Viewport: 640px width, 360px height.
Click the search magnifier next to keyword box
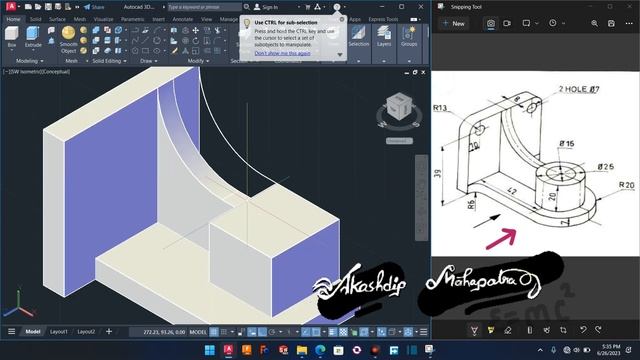coord(247,7)
